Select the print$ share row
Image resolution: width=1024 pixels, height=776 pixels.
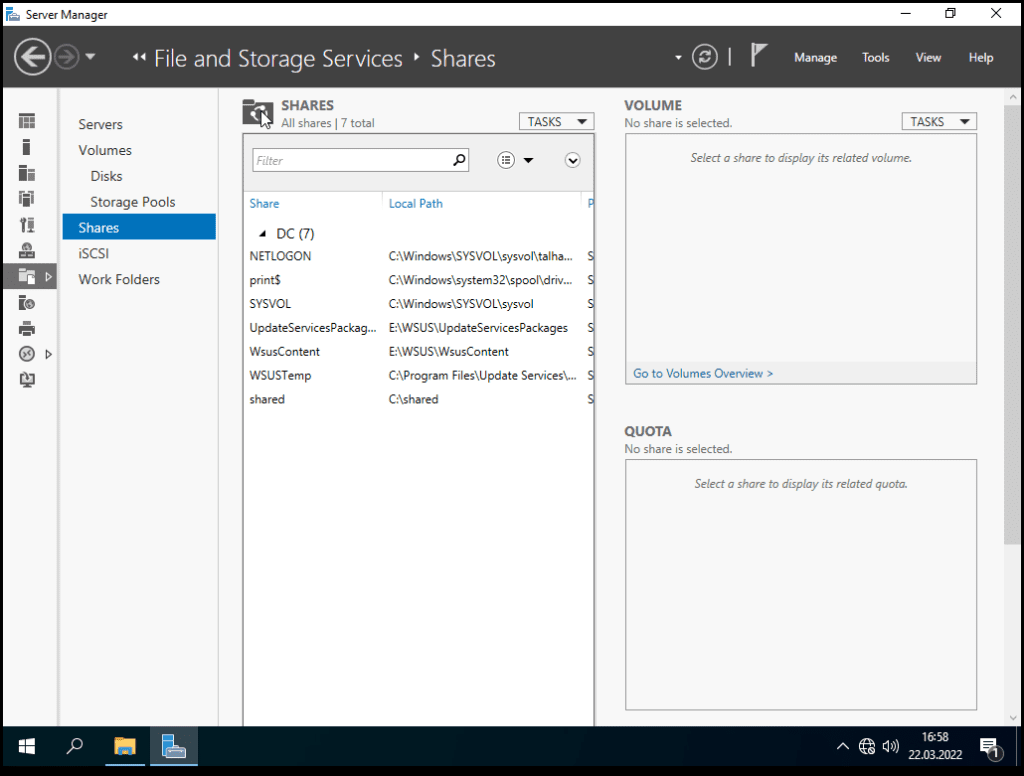(418, 280)
